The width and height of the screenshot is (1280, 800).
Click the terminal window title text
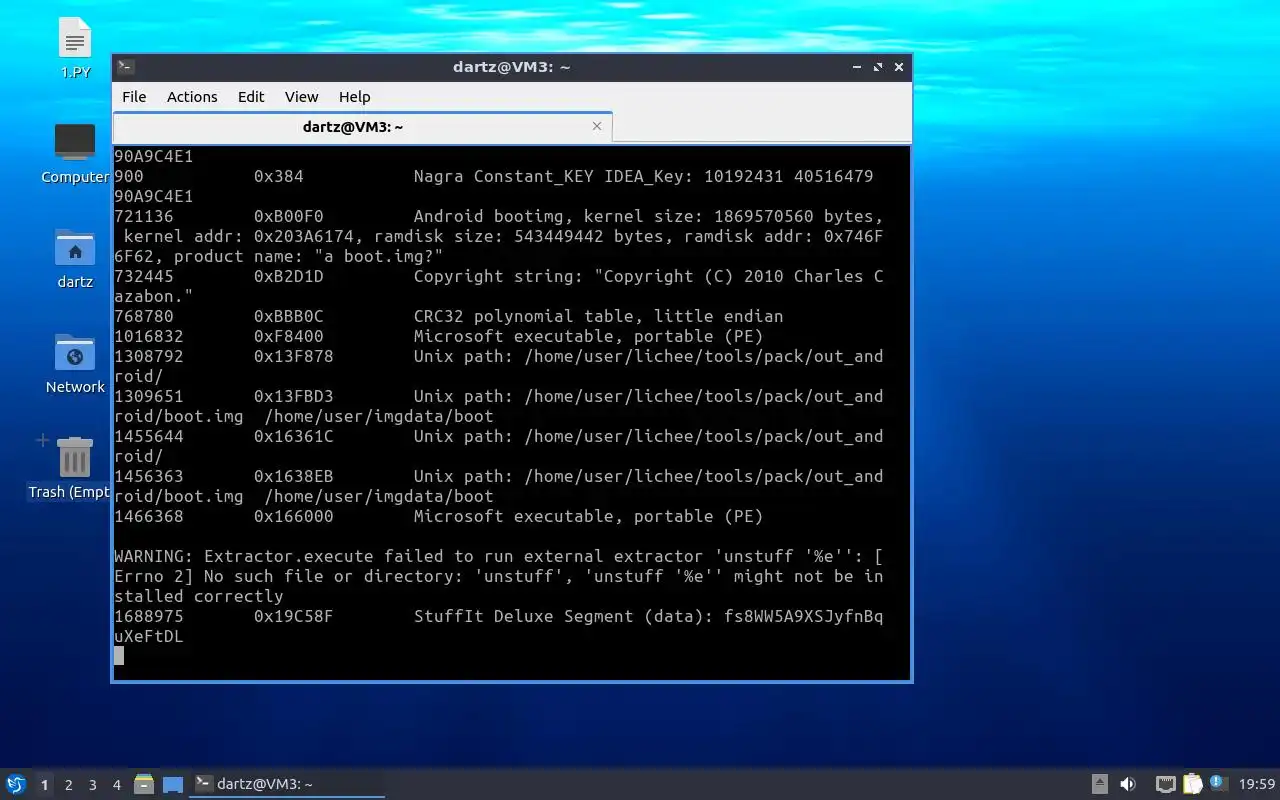pos(511,67)
